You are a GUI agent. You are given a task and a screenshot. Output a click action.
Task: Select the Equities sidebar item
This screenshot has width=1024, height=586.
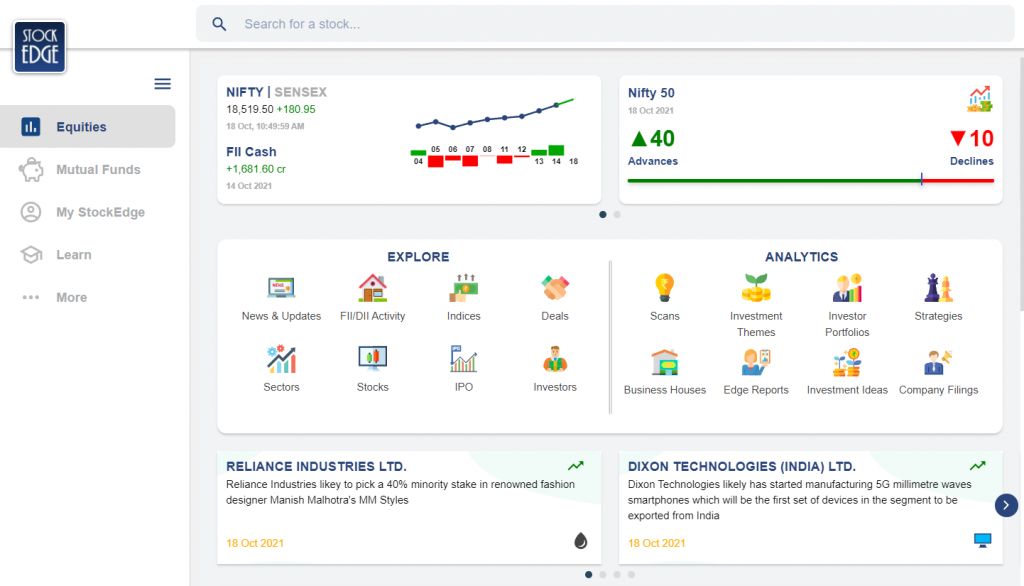point(88,127)
